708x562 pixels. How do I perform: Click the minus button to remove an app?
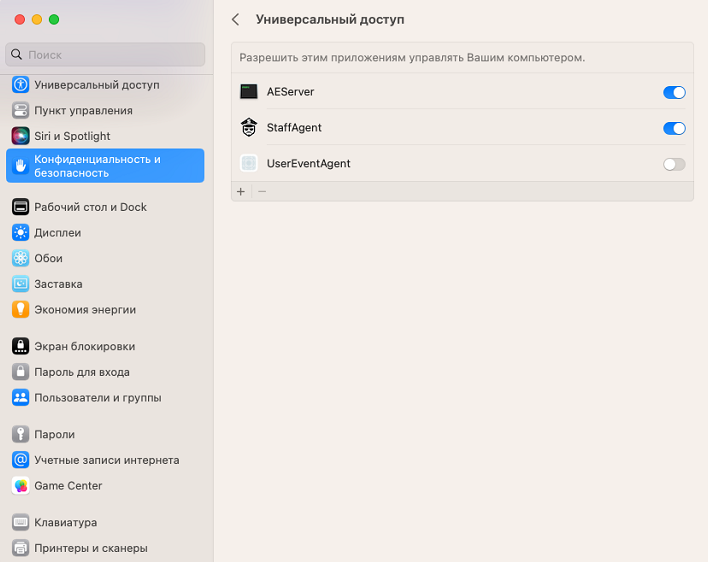point(262,191)
